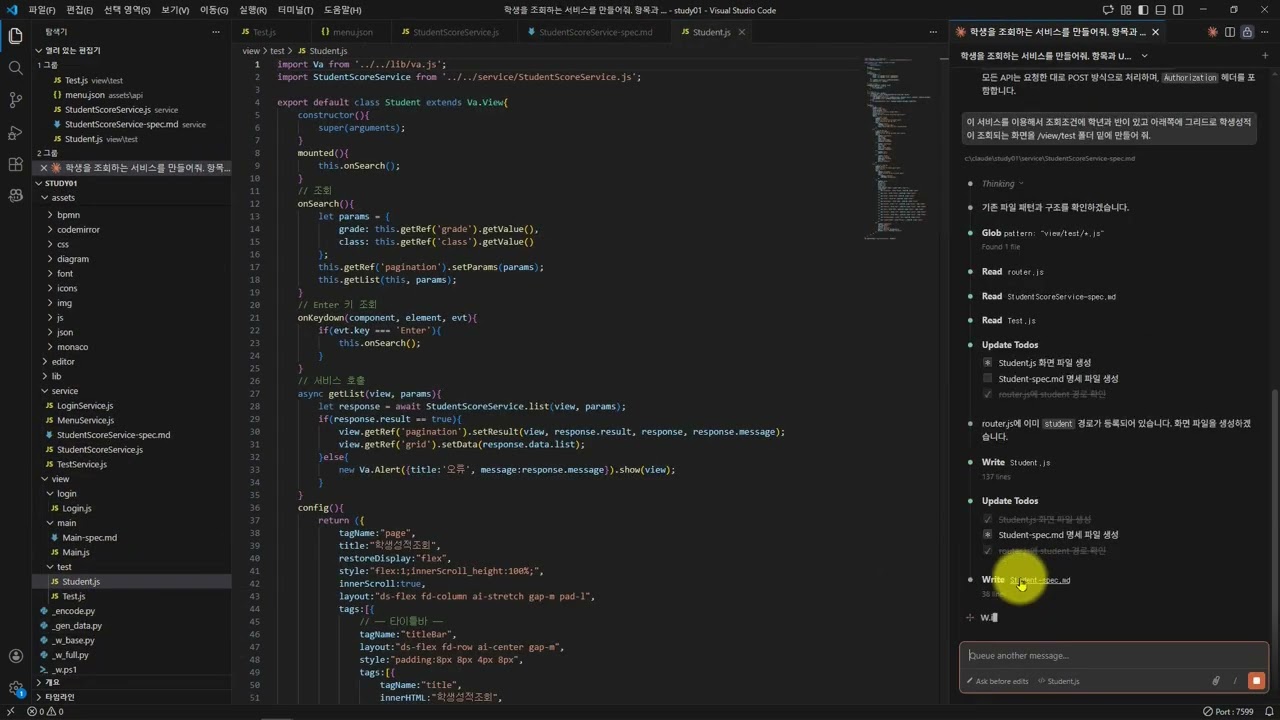This screenshot has height=720, width=1280.
Task: Click the Port : 7599 status item
Action: pyautogui.click(x=1228, y=712)
